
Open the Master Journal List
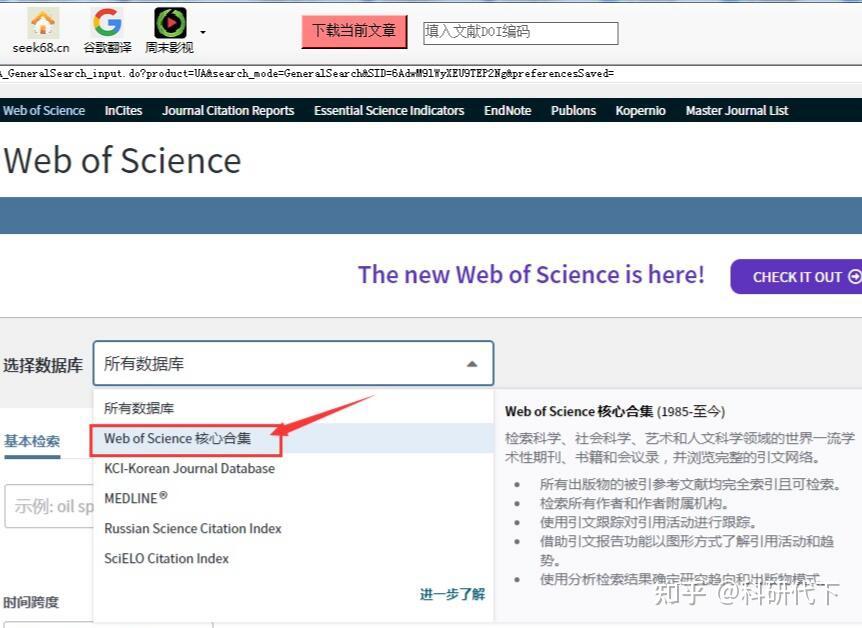coord(736,111)
